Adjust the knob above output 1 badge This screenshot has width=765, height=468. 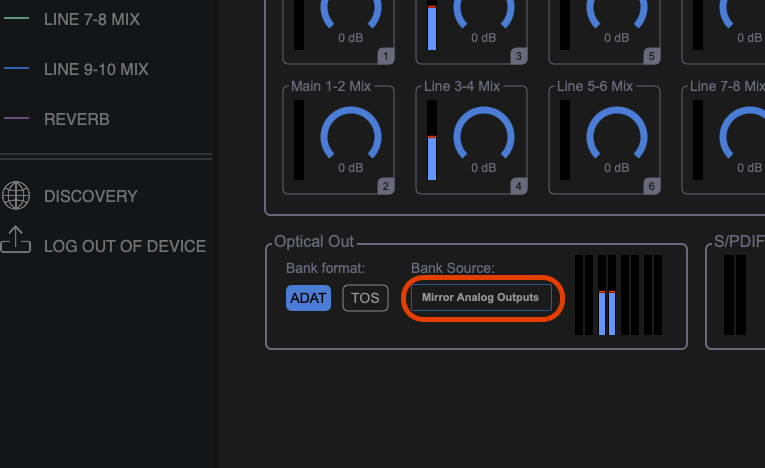click(351, 14)
